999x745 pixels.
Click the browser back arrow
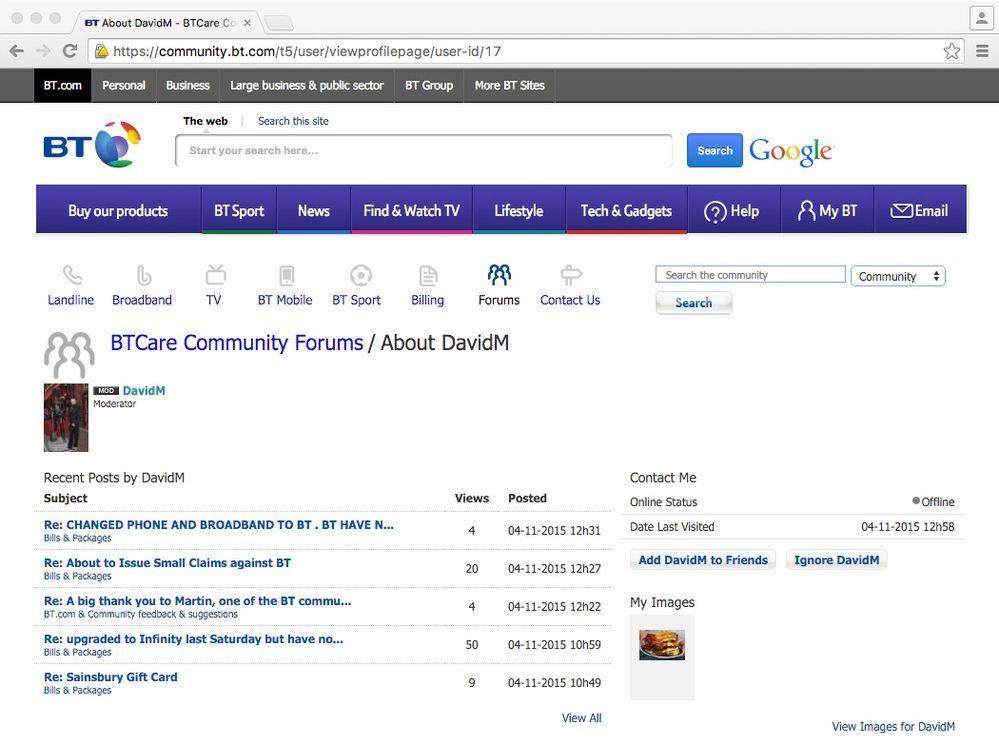(17, 51)
